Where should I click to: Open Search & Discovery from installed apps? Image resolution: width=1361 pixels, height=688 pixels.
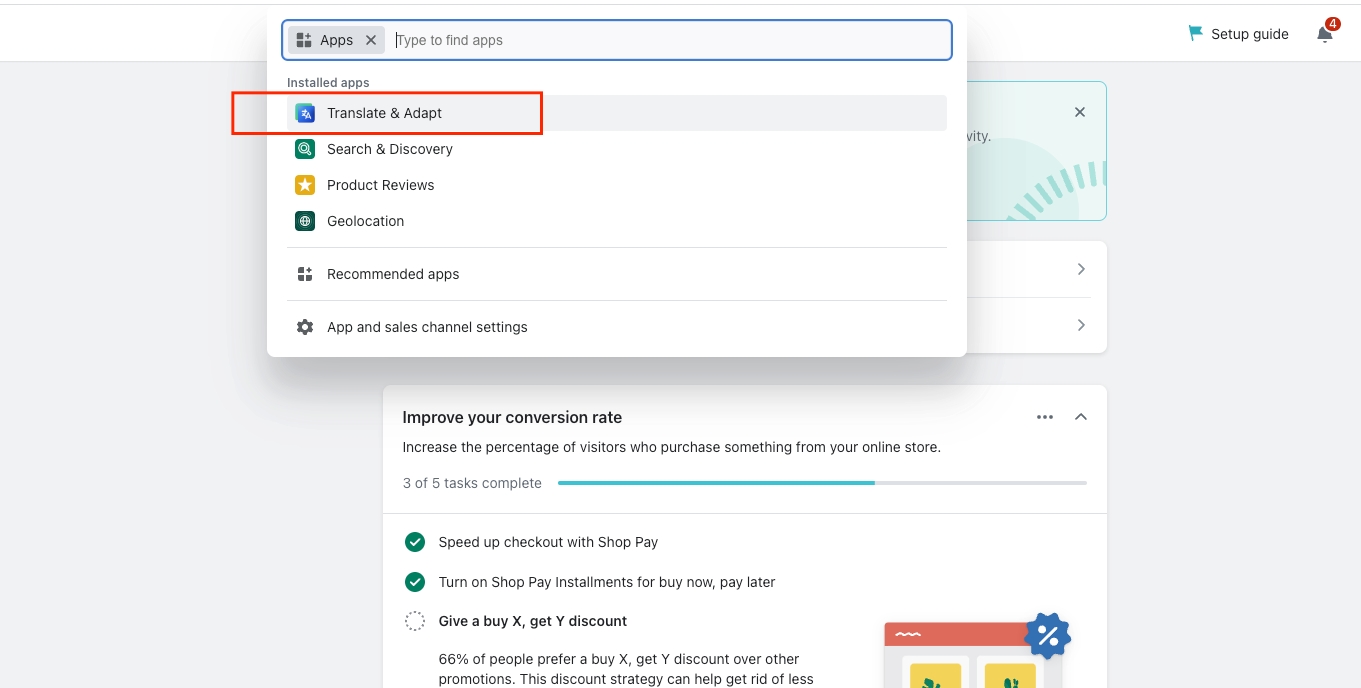pyautogui.click(x=390, y=149)
